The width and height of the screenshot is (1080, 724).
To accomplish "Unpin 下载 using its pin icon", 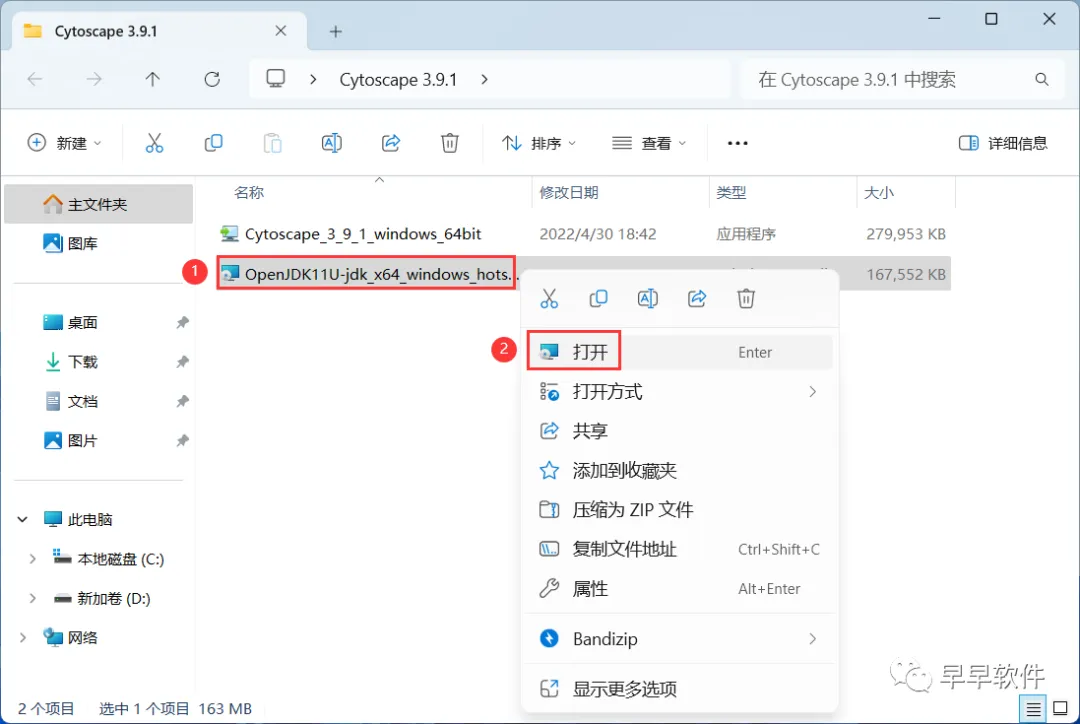I will [182, 362].
